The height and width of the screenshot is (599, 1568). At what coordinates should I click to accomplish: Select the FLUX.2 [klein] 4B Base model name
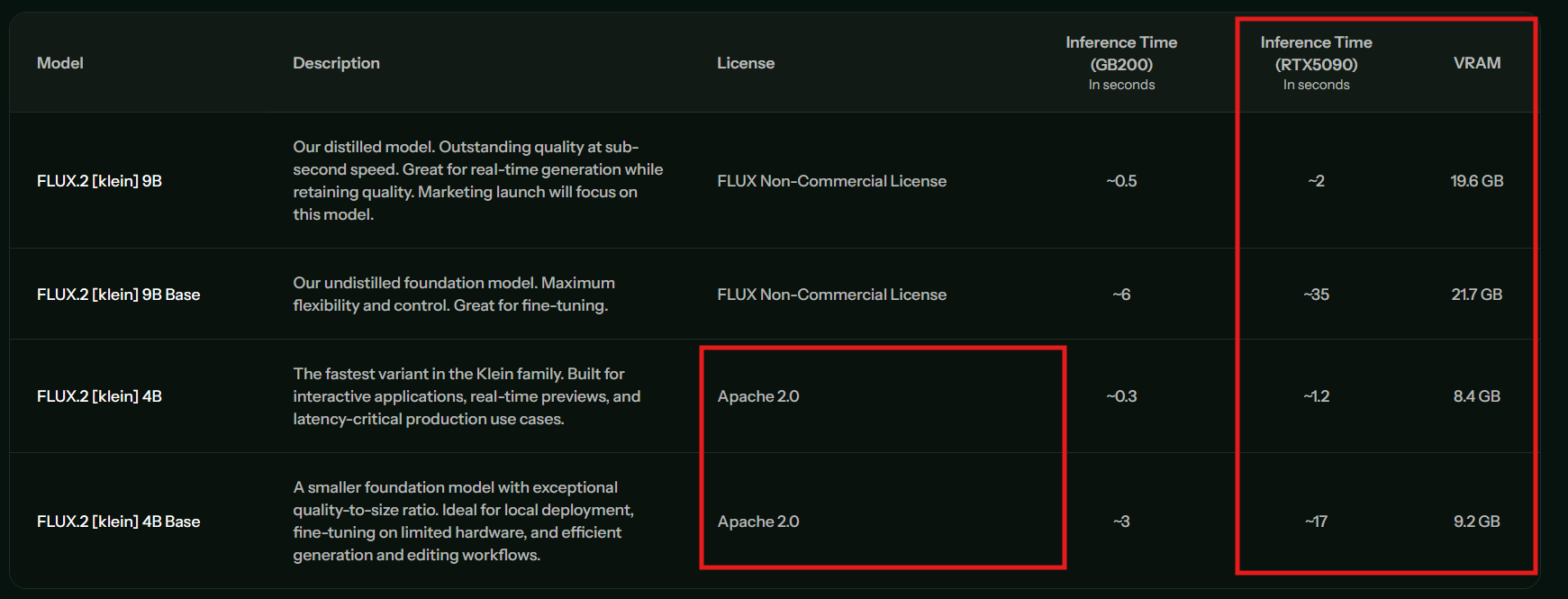[118, 522]
